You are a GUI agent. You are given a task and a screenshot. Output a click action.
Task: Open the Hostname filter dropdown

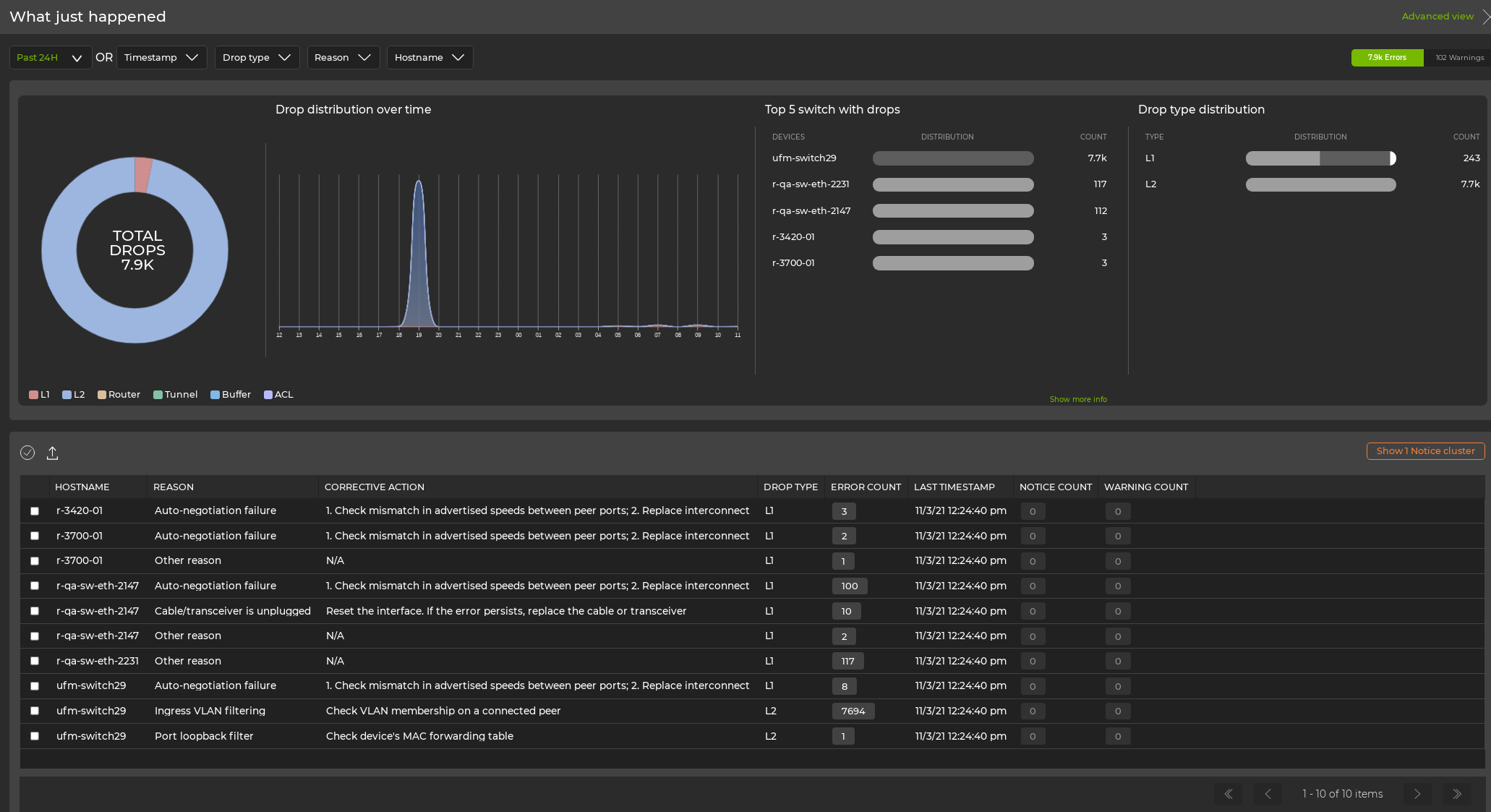click(x=430, y=58)
